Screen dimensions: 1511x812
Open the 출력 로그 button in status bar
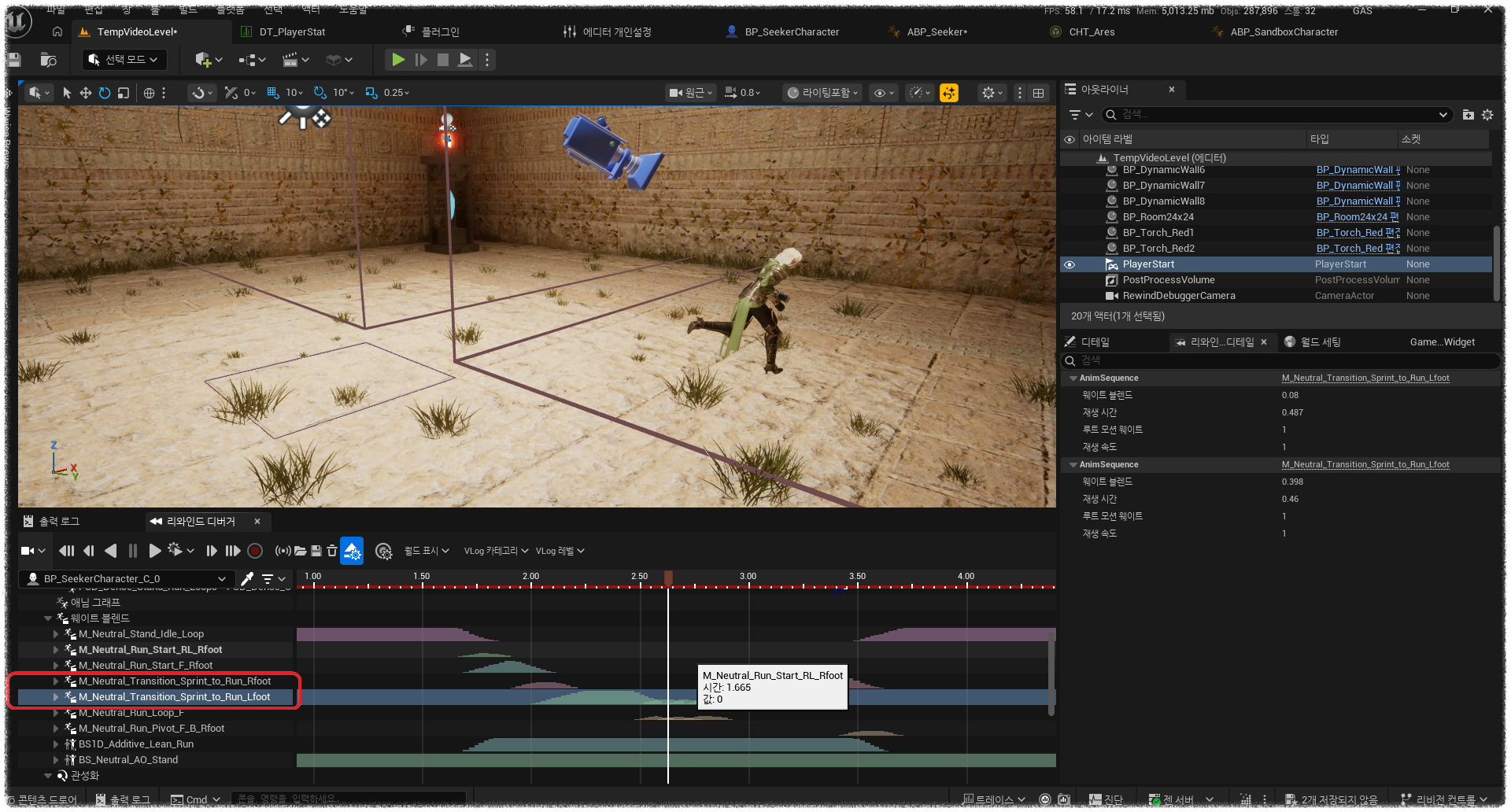(123, 799)
